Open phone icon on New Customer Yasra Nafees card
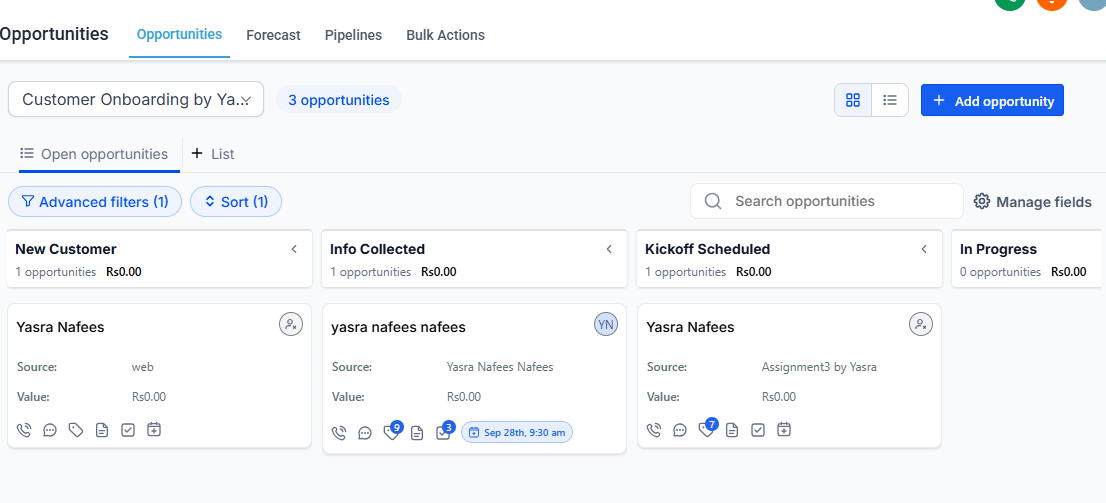 (24, 430)
